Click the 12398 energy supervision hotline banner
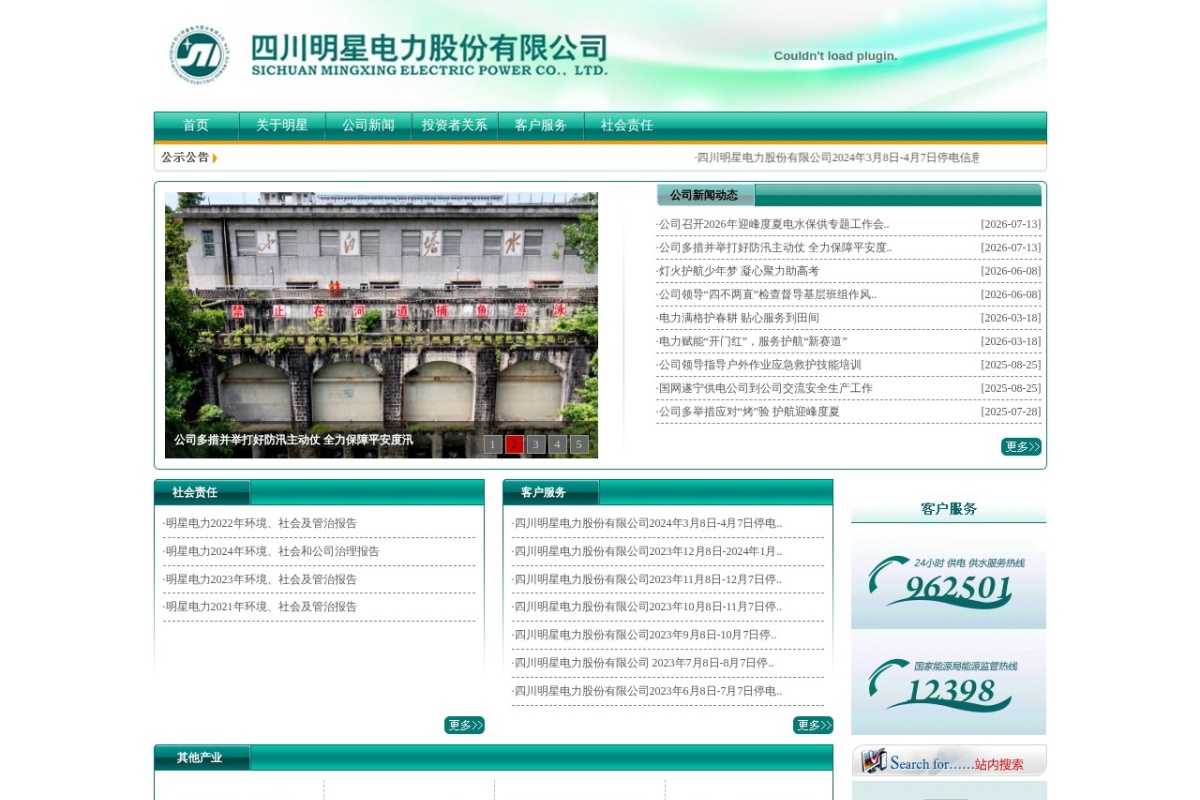This screenshot has width=1200, height=800. (x=948, y=685)
